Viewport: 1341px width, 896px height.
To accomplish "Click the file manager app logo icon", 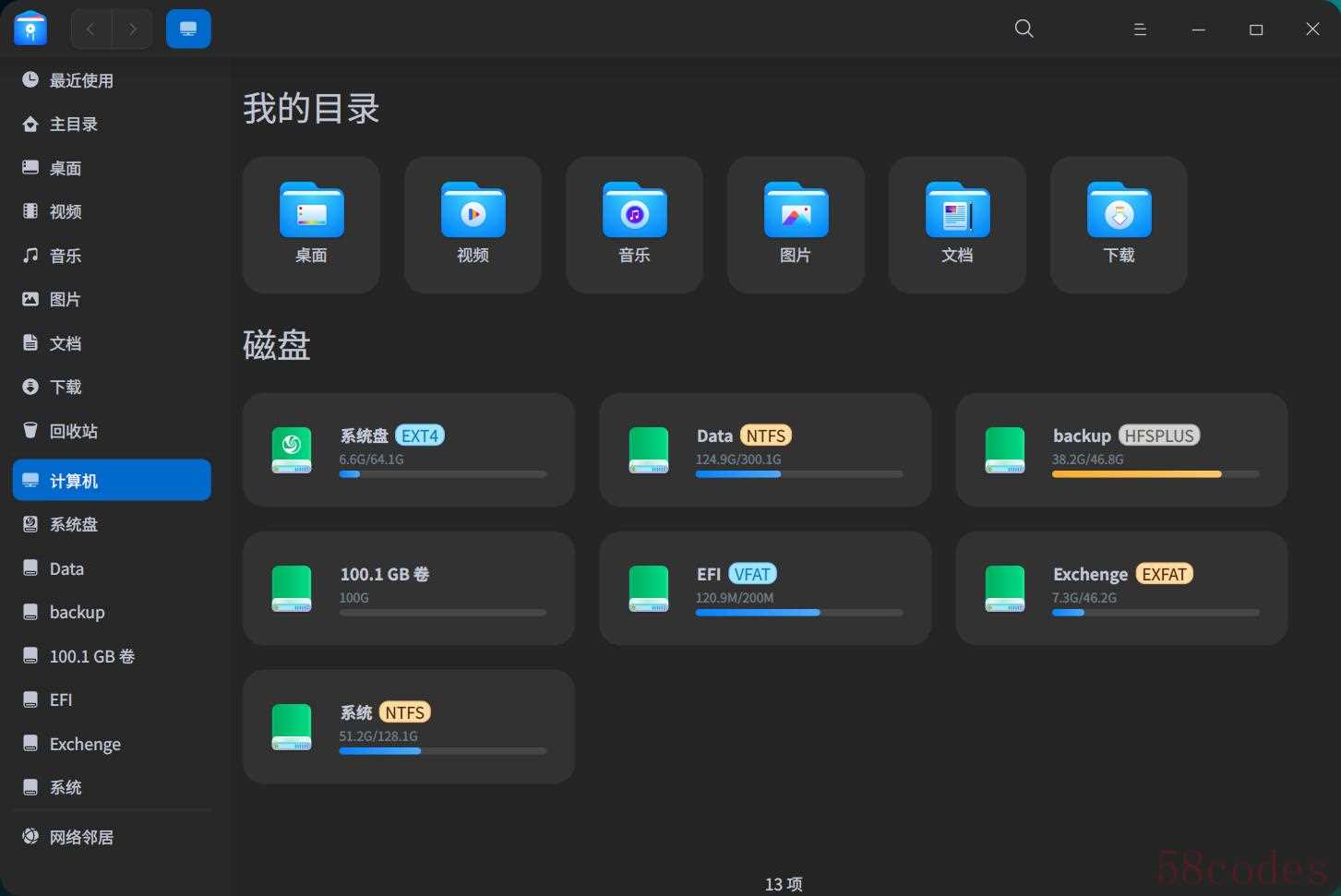I will (30, 29).
